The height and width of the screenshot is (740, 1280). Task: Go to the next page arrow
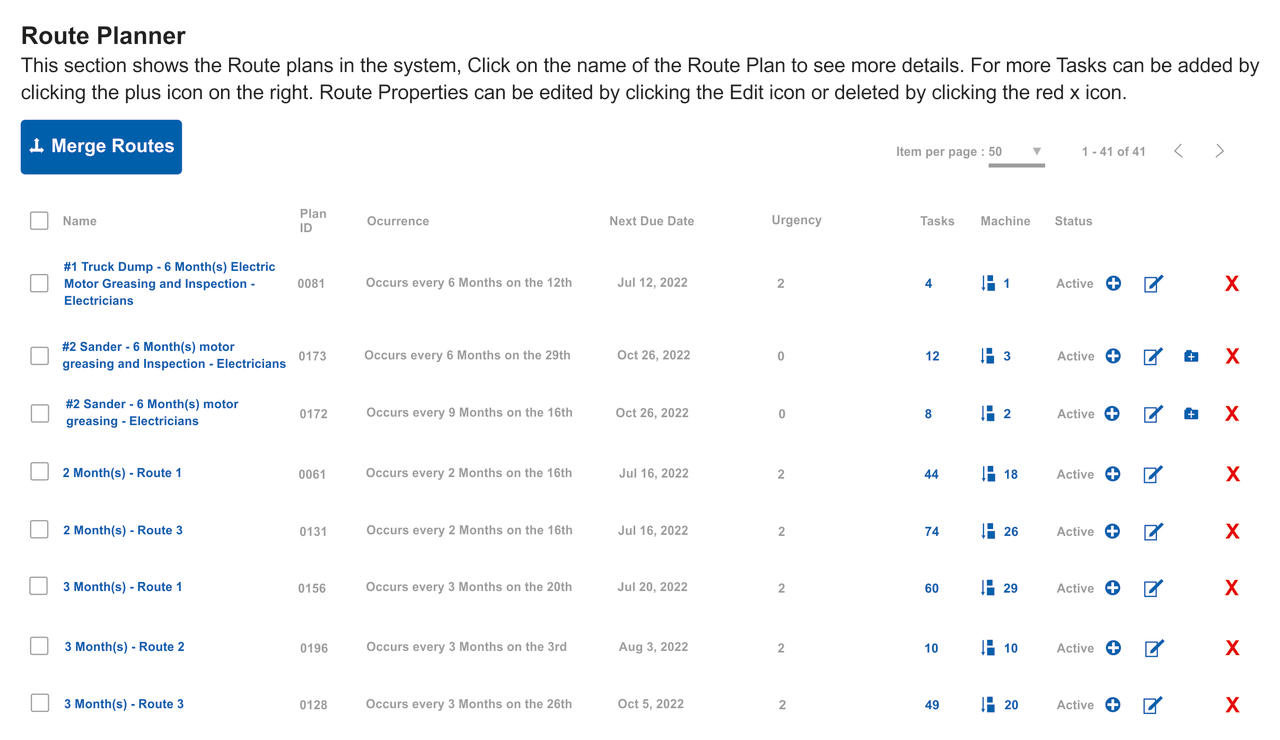tap(1220, 151)
